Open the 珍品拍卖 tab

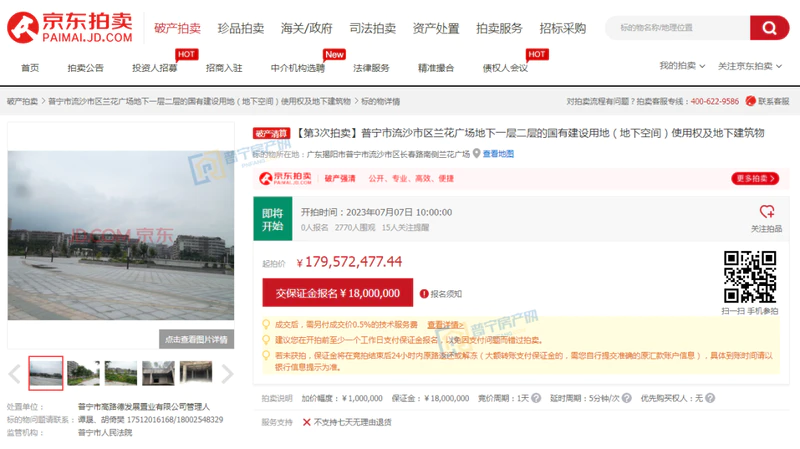241,28
